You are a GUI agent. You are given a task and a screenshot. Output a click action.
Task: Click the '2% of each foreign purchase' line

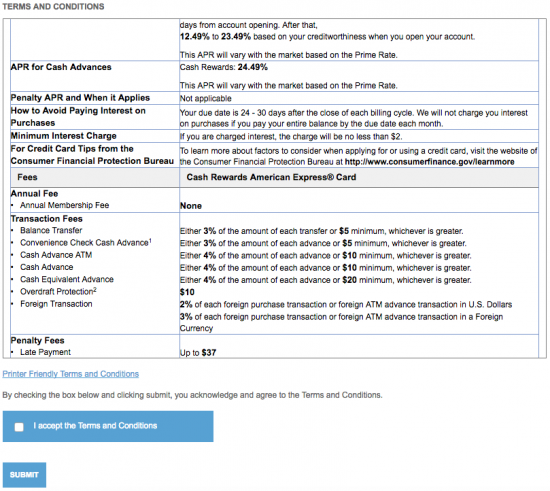pyautogui.click(x=346, y=304)
